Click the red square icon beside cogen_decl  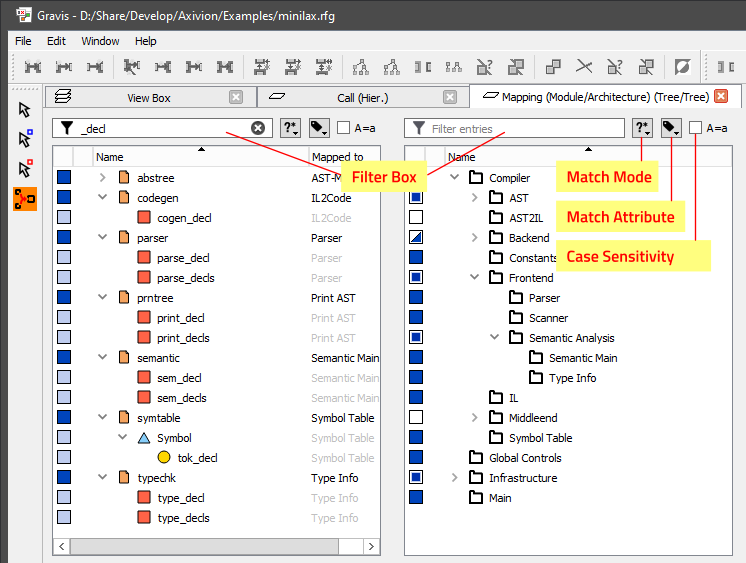tap(144, 217)
